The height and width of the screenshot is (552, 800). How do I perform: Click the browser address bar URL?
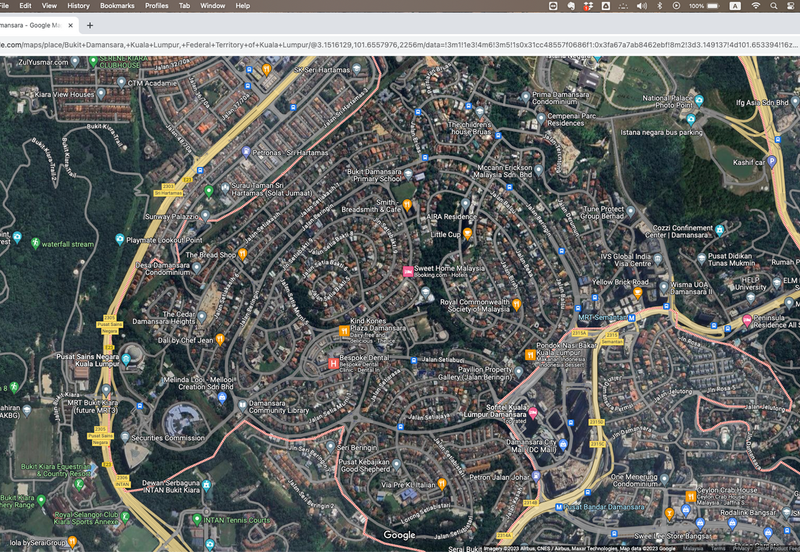[400, 45]
